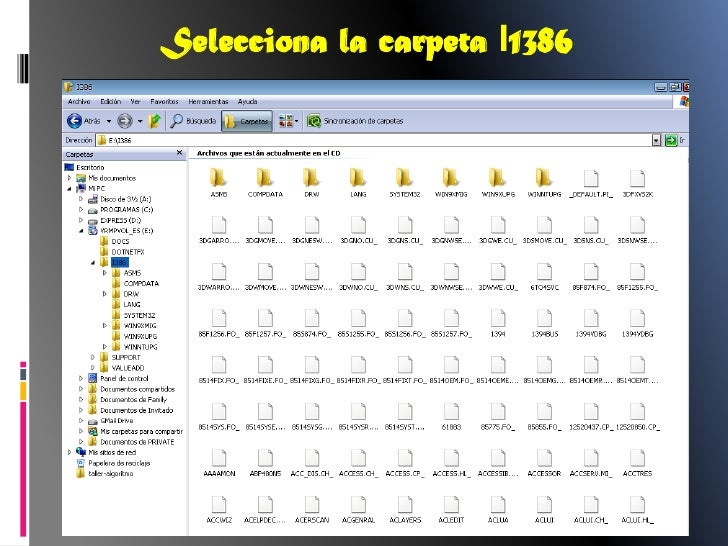Open the Edición menu
Image resolution: width=728 pixels, height=546 pixels.
click(110, 102)
